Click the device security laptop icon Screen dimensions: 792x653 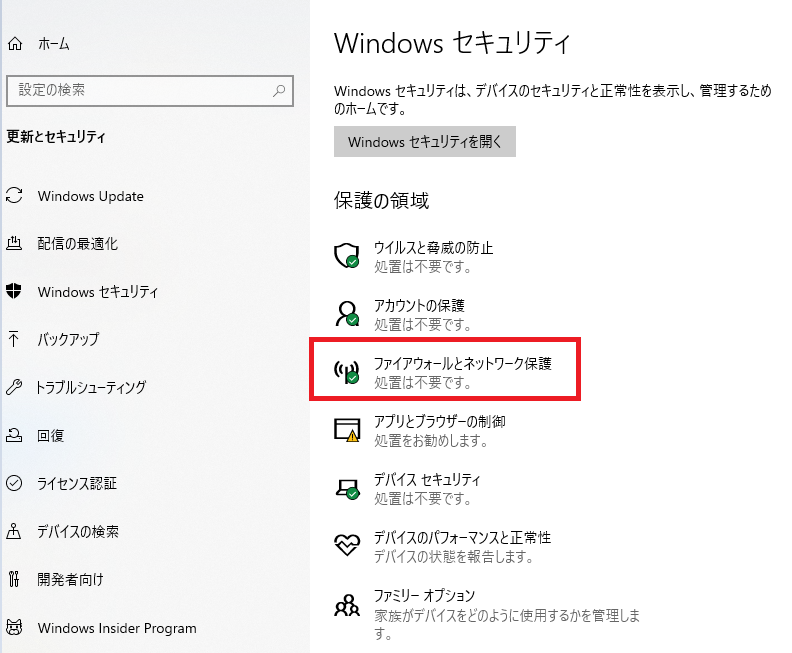[x=348, y=488]
